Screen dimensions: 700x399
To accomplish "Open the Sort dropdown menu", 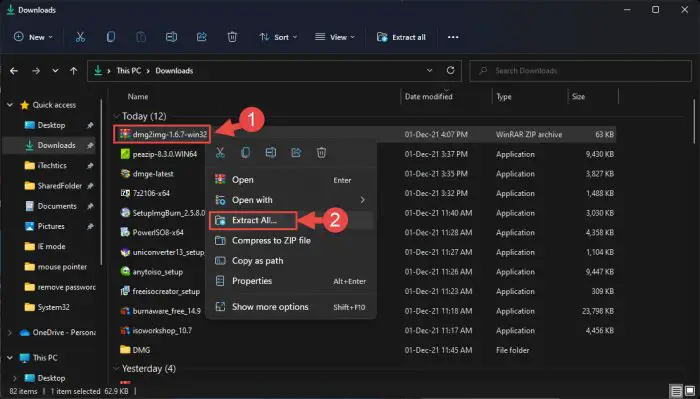I will click(x=278, y=37).
